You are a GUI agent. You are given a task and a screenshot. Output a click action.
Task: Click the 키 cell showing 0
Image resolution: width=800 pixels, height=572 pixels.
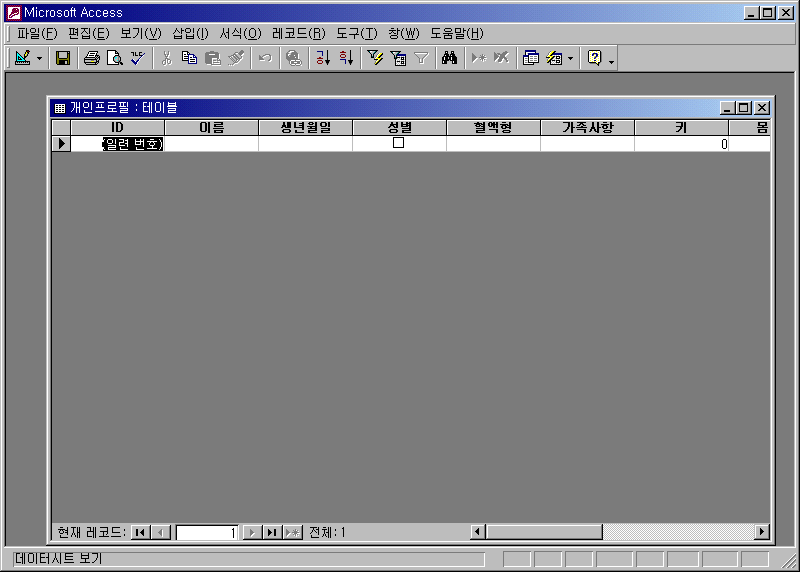pos(681,144)
